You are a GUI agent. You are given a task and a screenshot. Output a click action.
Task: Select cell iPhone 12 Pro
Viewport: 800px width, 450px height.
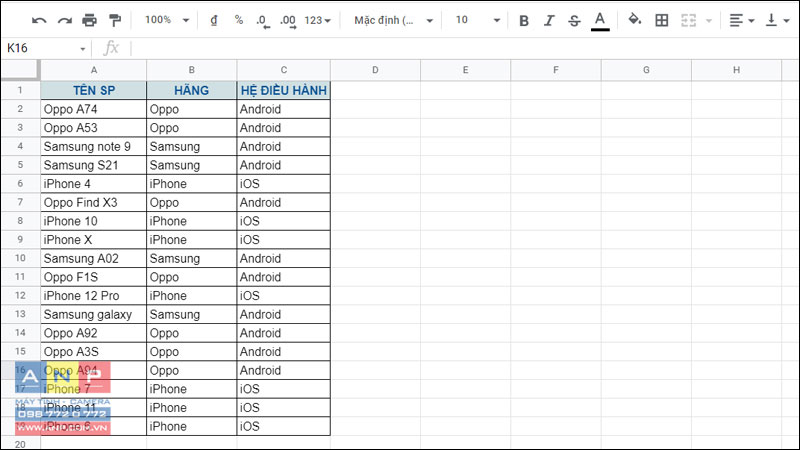pyautogui.click(x=94, y=295)
